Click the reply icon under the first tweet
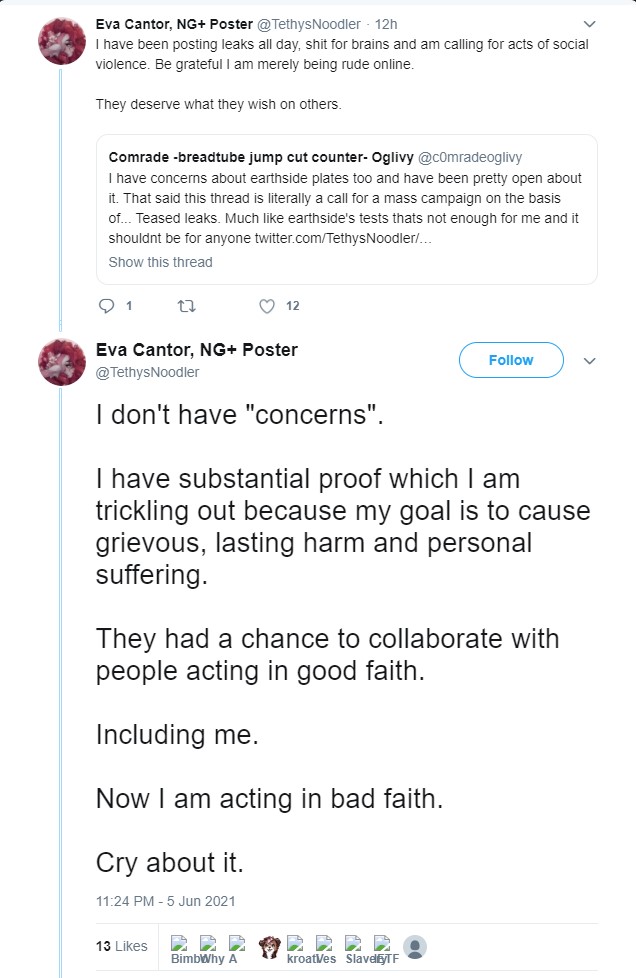Viewport: 636px width, 978px height. click(x=107, y=306)
